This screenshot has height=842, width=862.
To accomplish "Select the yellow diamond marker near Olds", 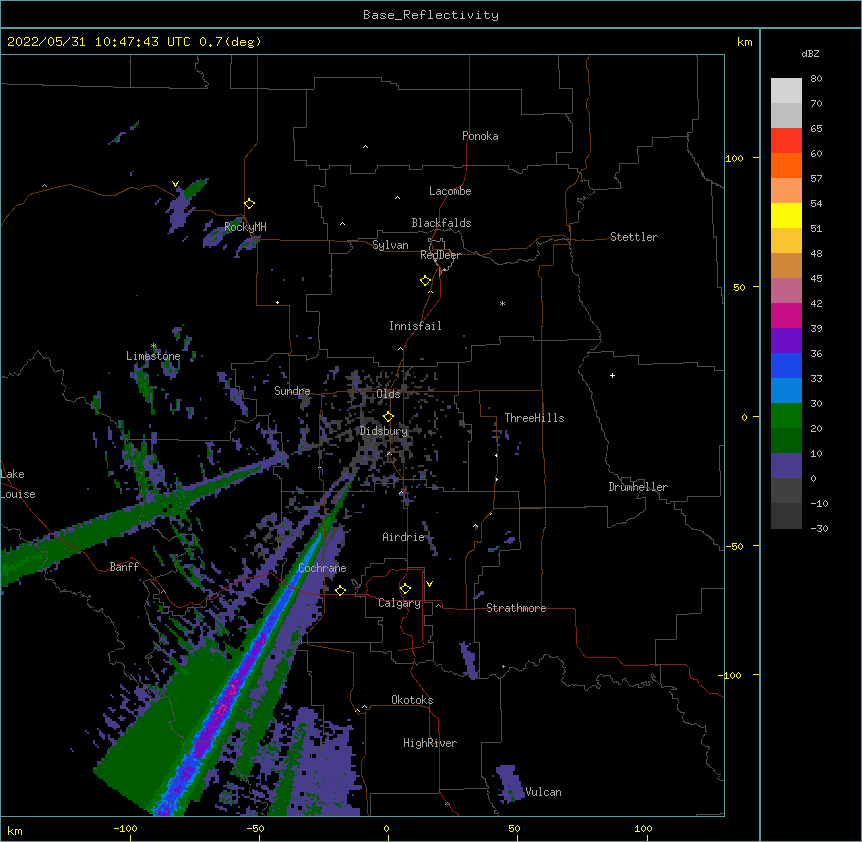I will coord(388,417).
